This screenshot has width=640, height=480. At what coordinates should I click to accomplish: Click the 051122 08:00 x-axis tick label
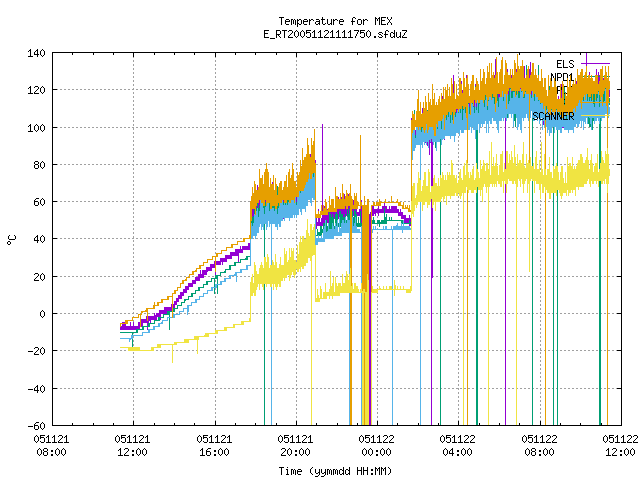point(539,446)
